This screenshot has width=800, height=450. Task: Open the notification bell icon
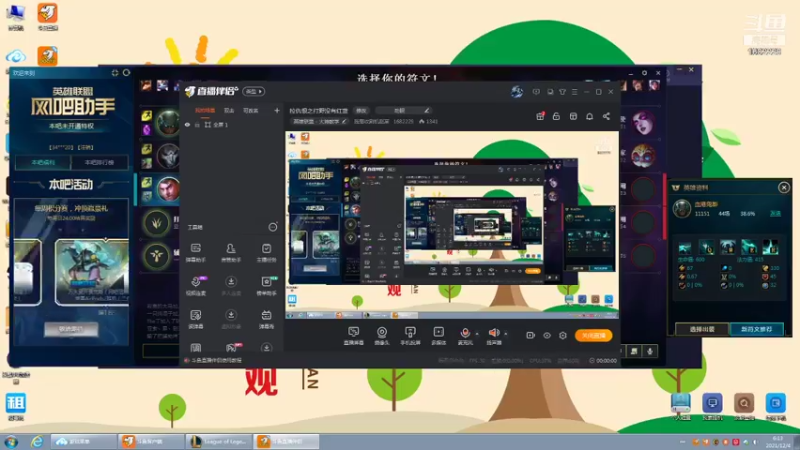[589, 116]
